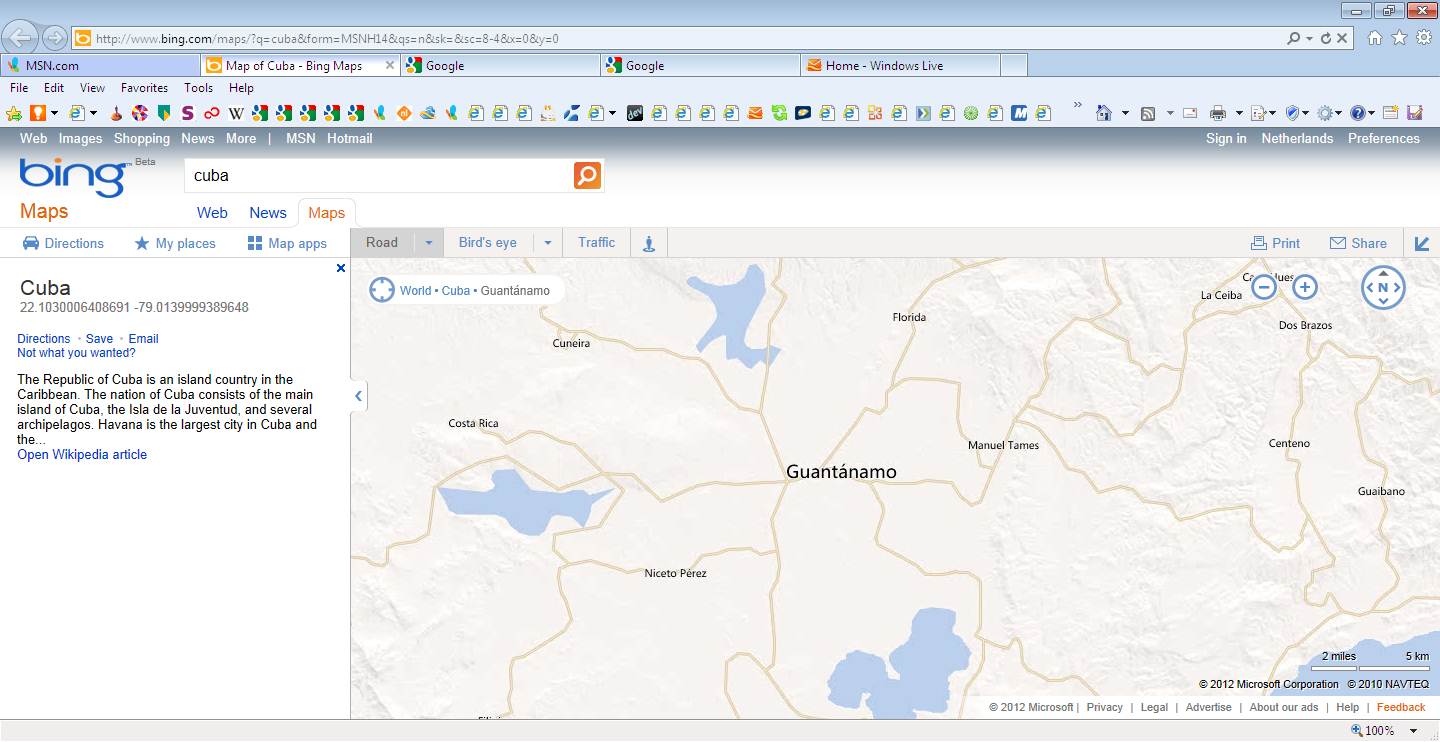Print the current map

[x=1275, y=243]
